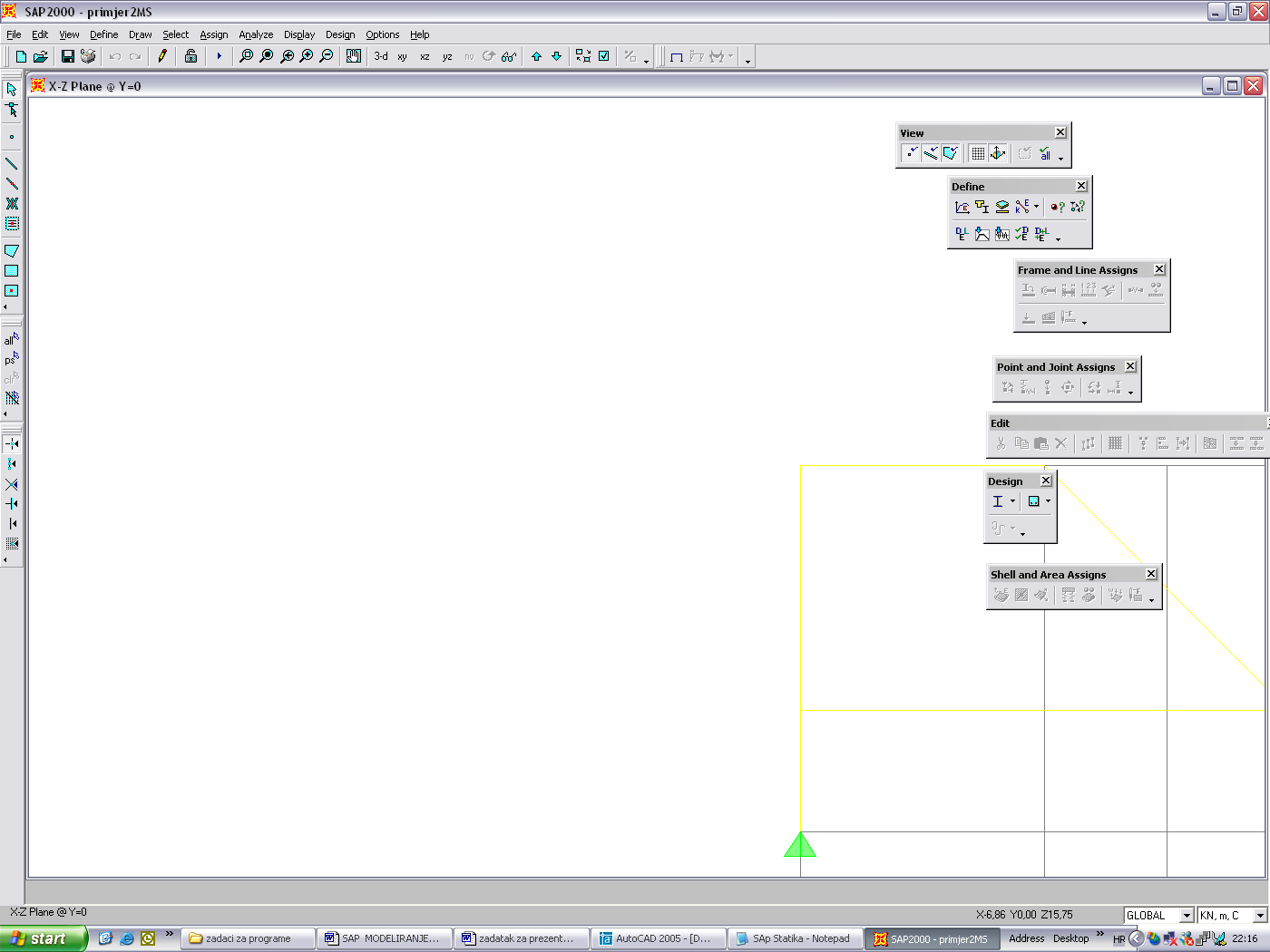Move up in list with up arrow
The width and height of the screenshot is (1270, 952).
click(x=536, y=56)
